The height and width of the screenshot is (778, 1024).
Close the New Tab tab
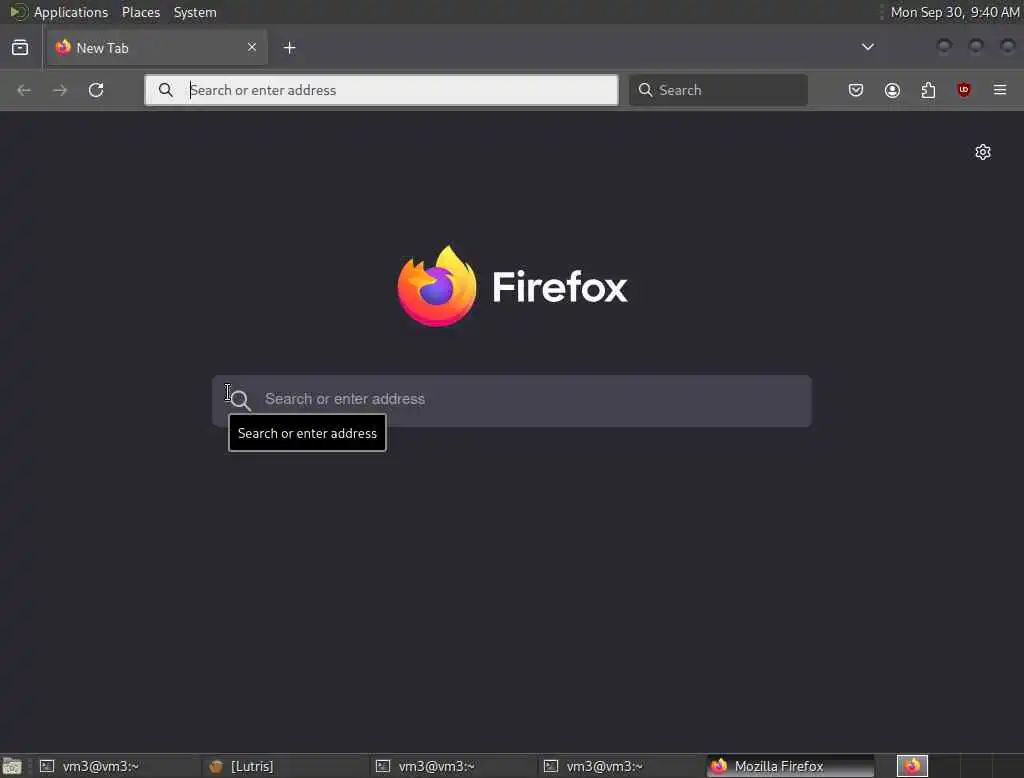click(x=252, y=47)
